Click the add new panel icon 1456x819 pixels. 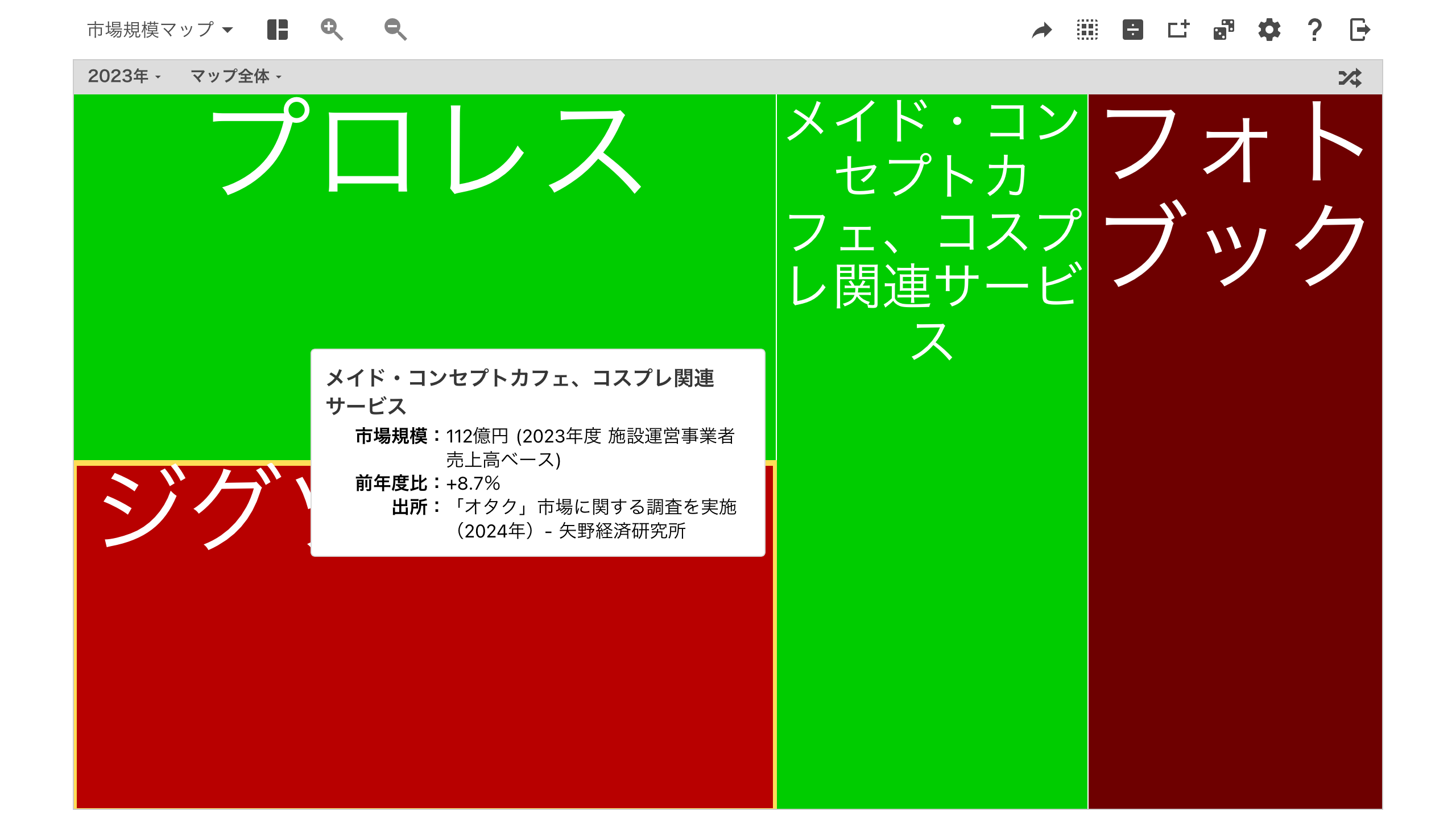tap(1178, 30)
